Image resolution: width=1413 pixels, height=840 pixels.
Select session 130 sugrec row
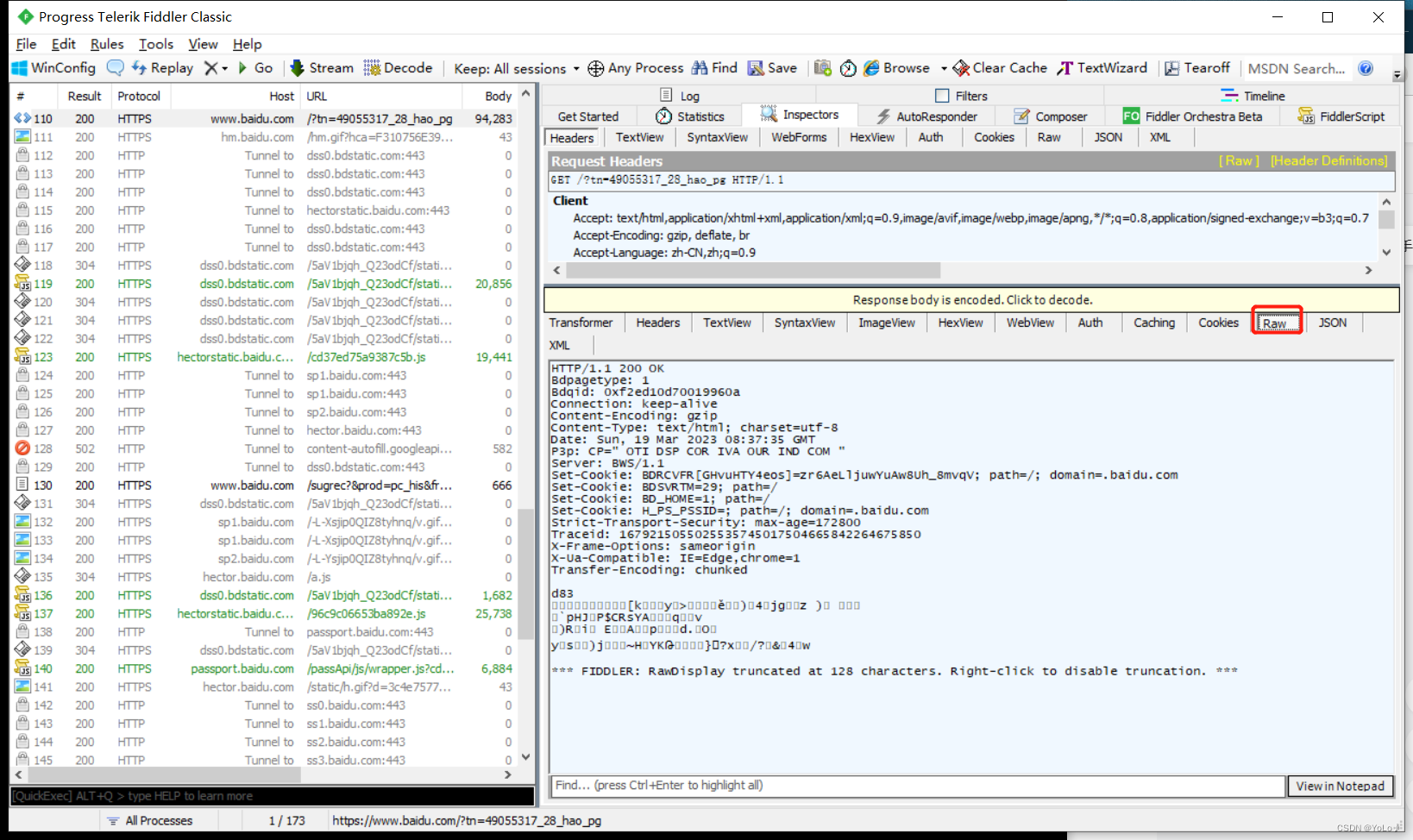[264, 486]
